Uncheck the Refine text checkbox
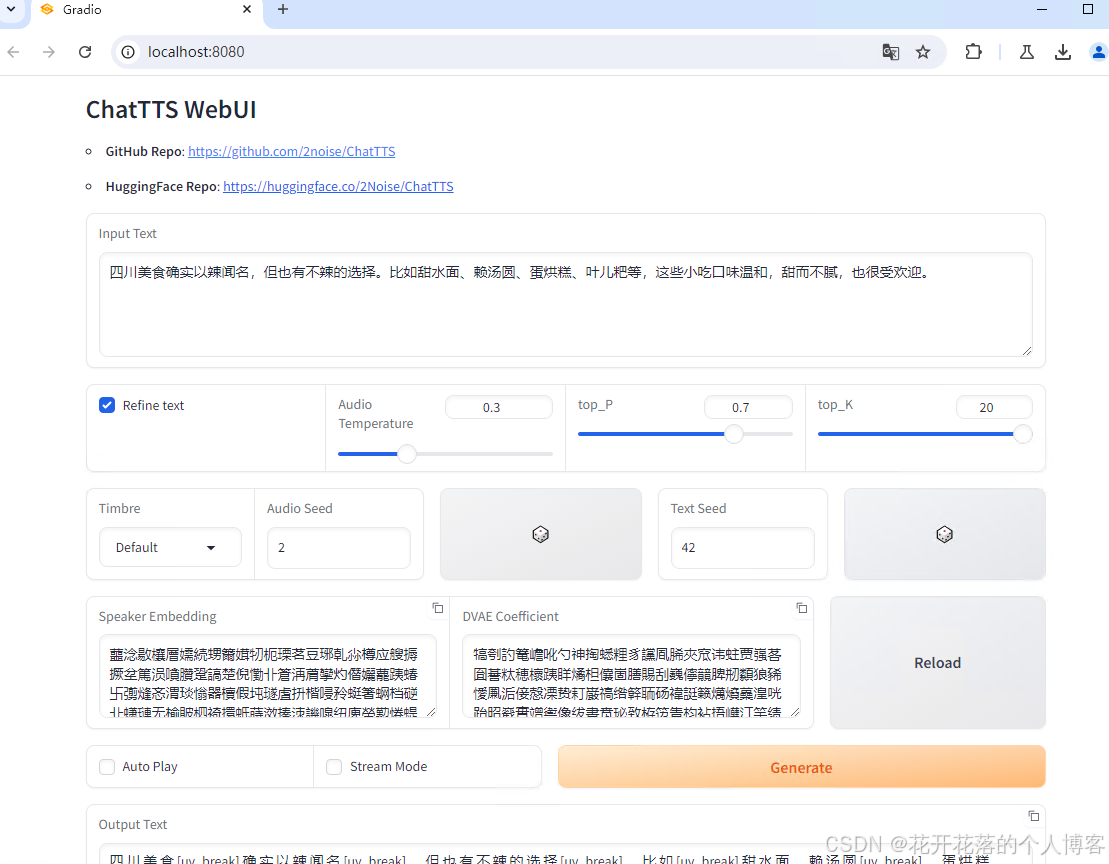 point(107,405)
